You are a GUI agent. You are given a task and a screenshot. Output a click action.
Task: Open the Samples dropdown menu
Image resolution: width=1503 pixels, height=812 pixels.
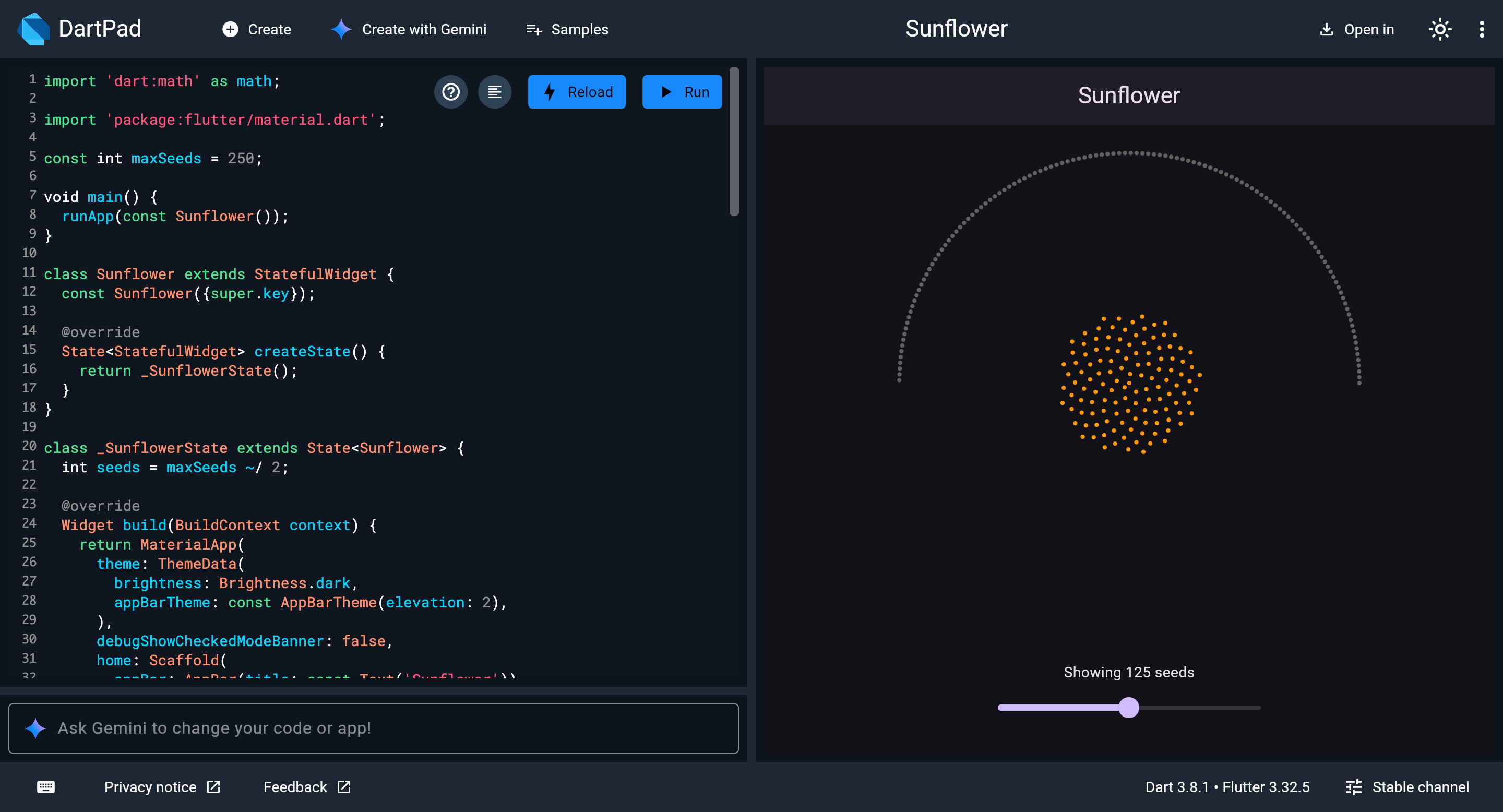567,29
